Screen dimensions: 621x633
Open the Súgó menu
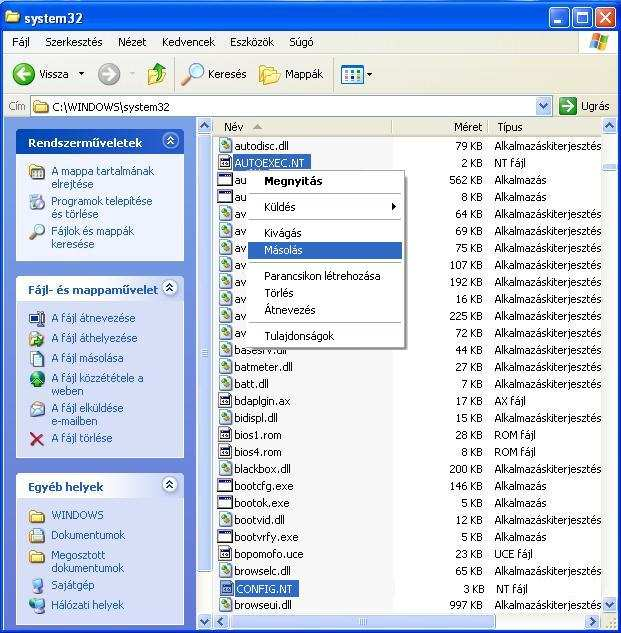(301, 42)
